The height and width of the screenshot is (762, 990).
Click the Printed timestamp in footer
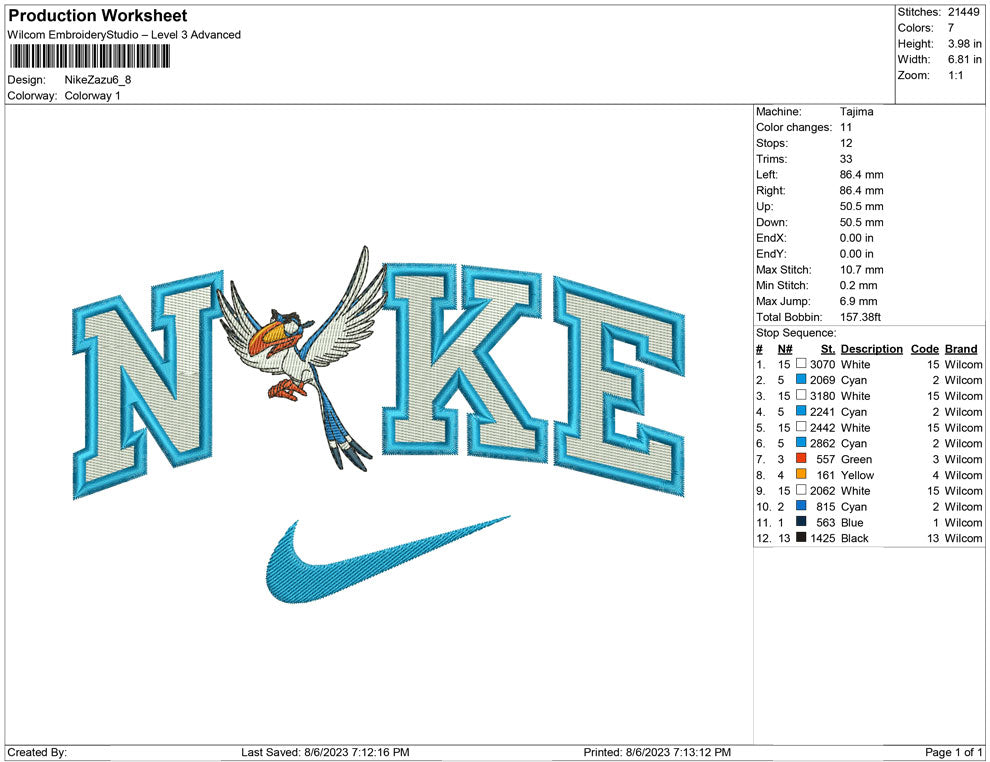(x=657, y=752)
